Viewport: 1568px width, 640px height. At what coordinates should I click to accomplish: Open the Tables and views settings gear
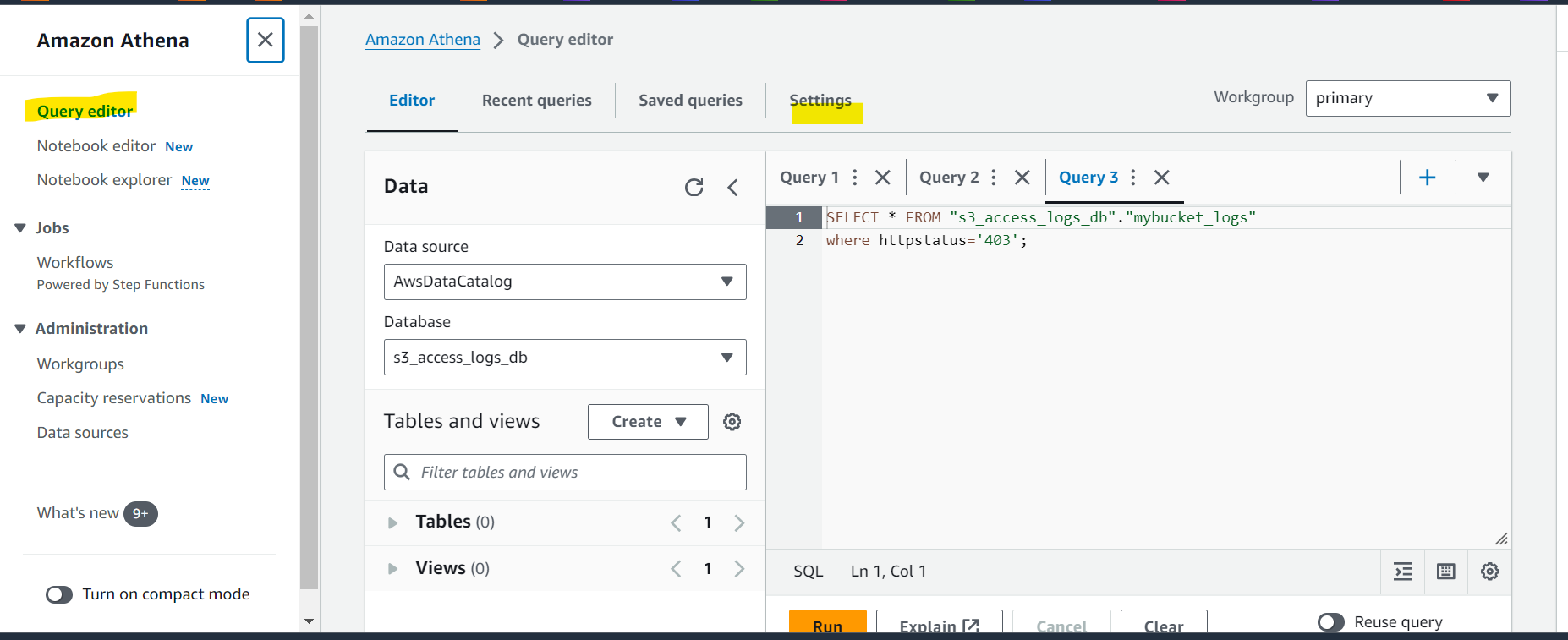(x=732, y=422)
